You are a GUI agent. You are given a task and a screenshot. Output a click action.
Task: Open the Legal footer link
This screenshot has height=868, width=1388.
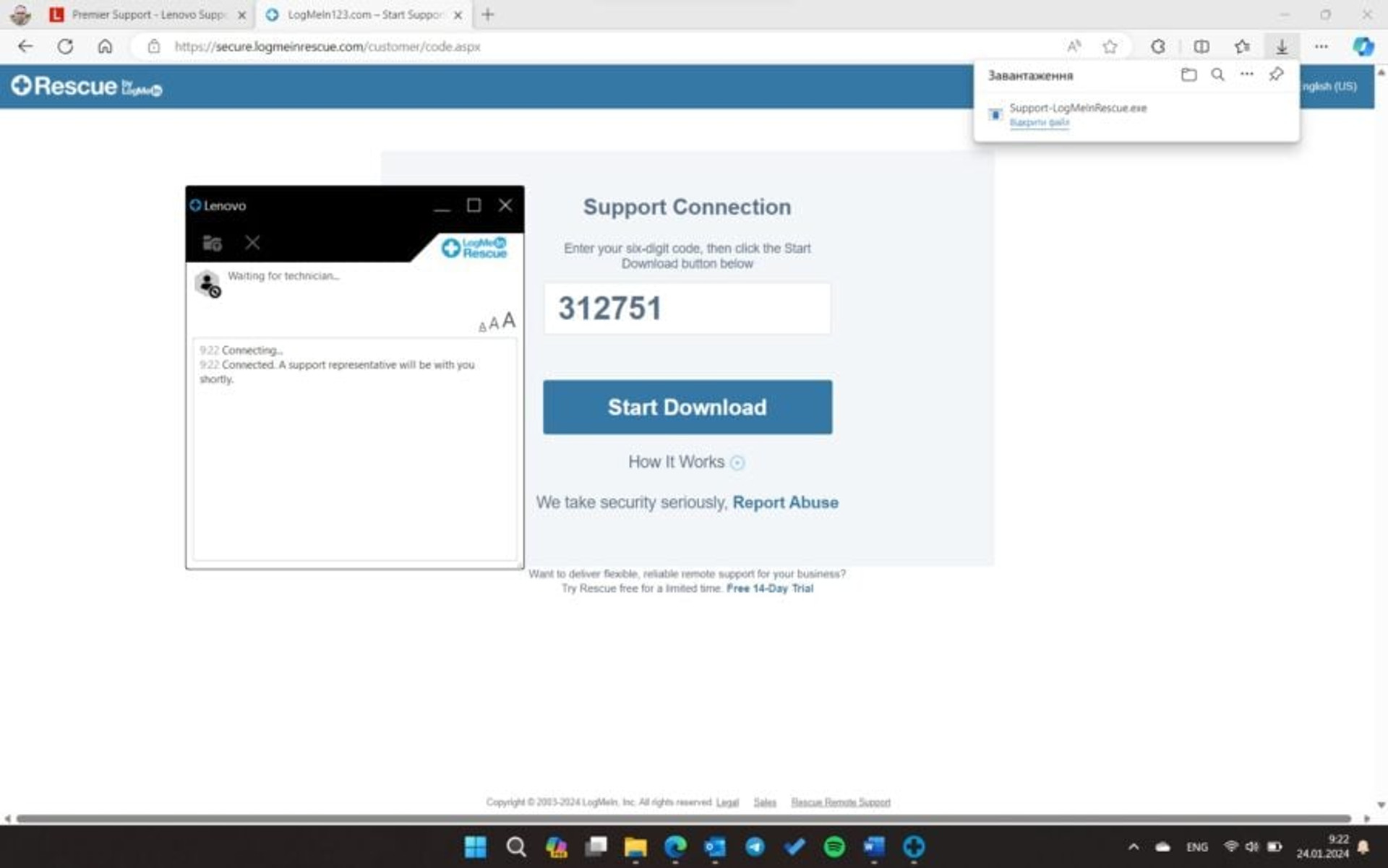point(727,802)
